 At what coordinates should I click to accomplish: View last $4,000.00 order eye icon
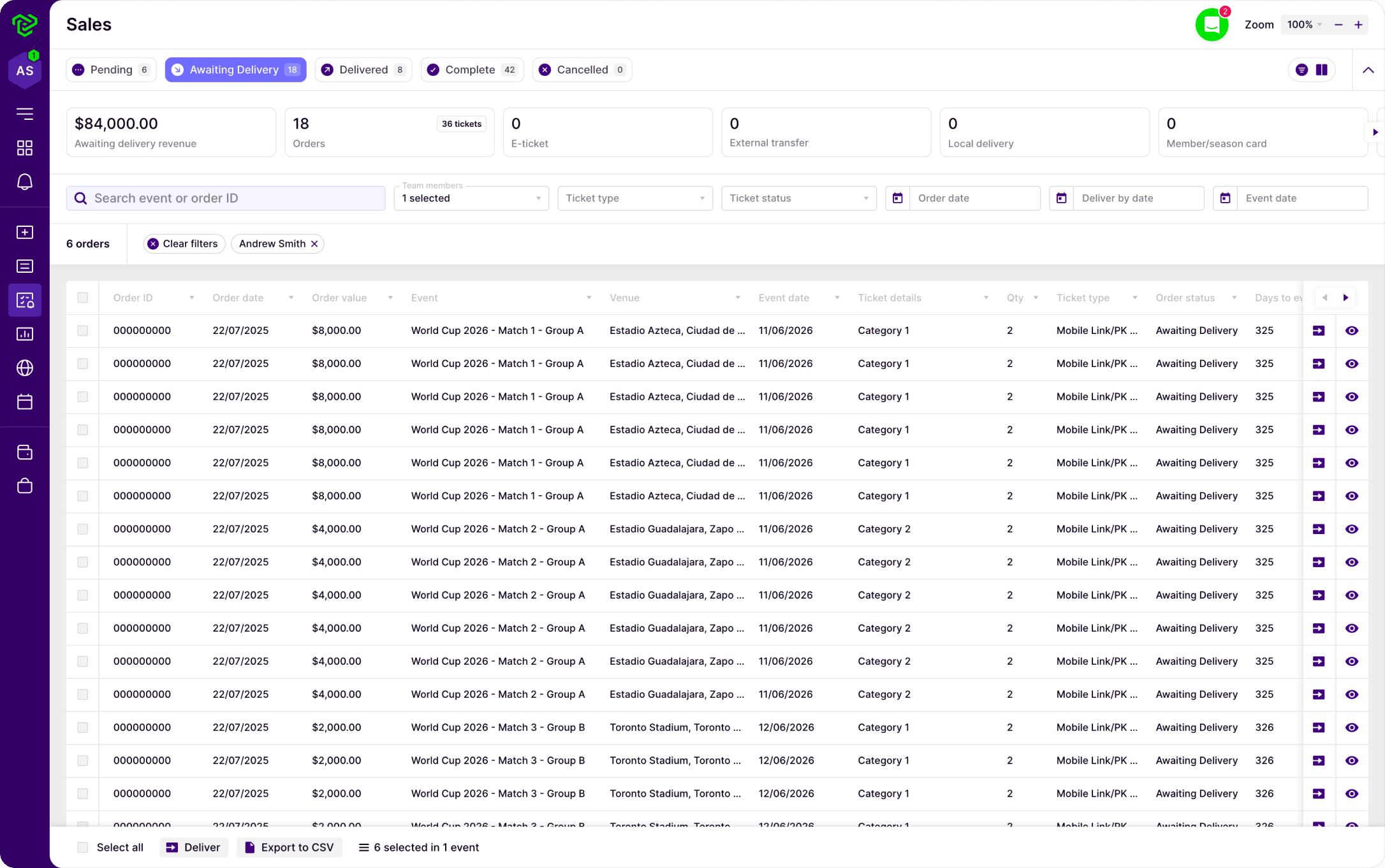pos(1352,695)
